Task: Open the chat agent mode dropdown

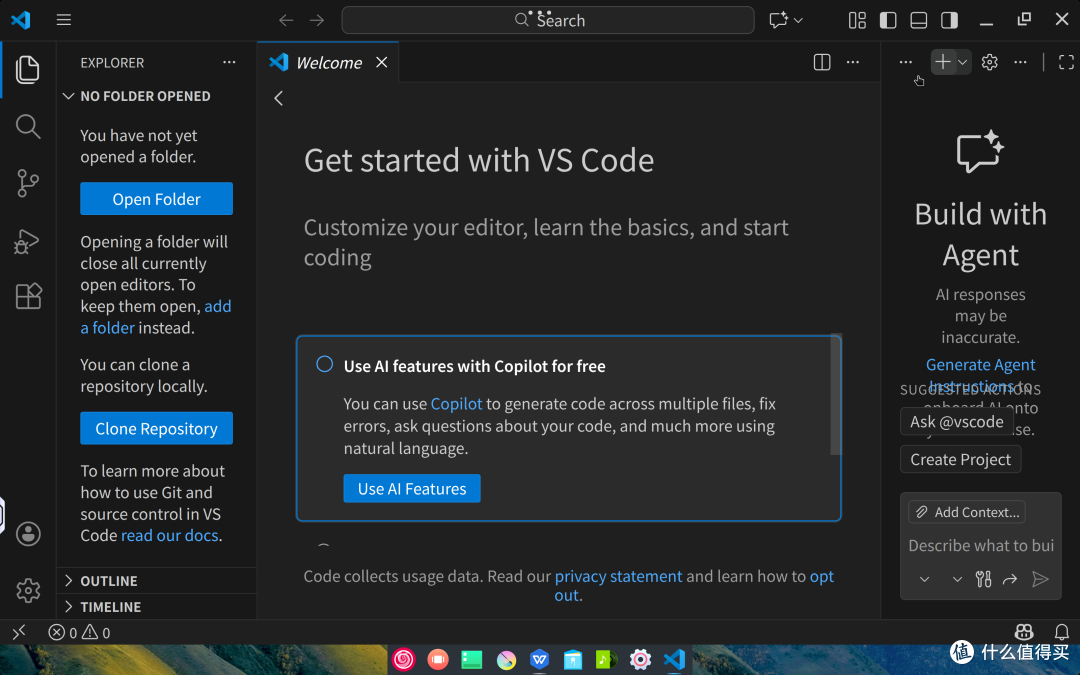Action: [x=924, y=579]
